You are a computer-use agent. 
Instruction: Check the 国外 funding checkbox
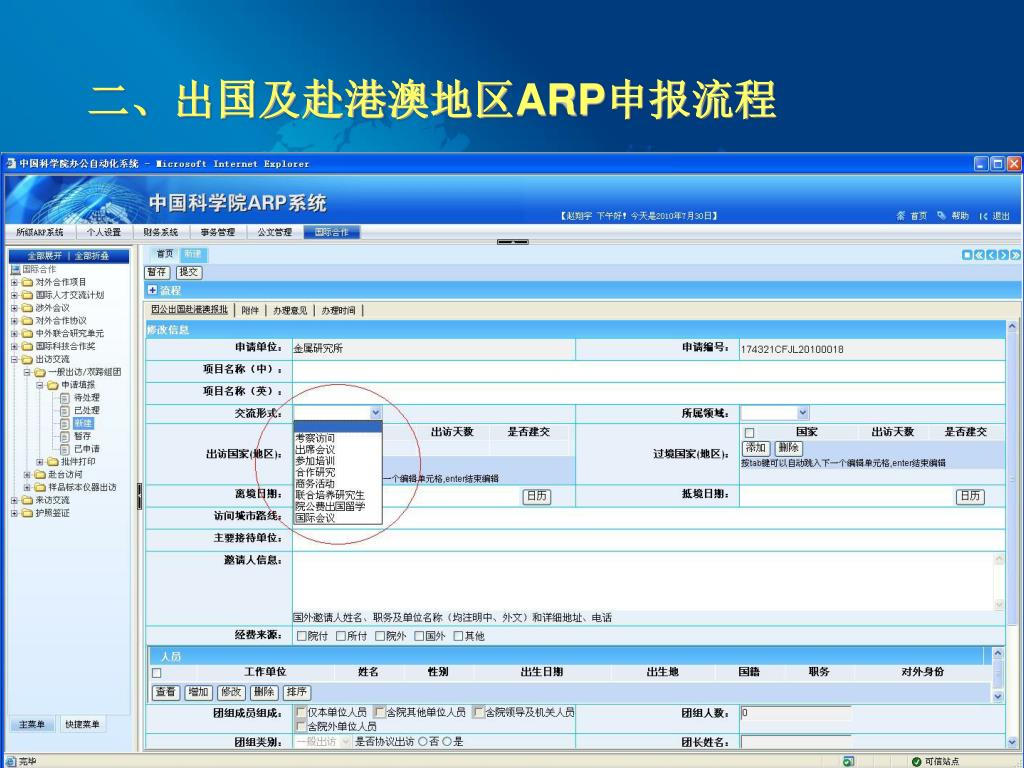(x=419, y=636)
